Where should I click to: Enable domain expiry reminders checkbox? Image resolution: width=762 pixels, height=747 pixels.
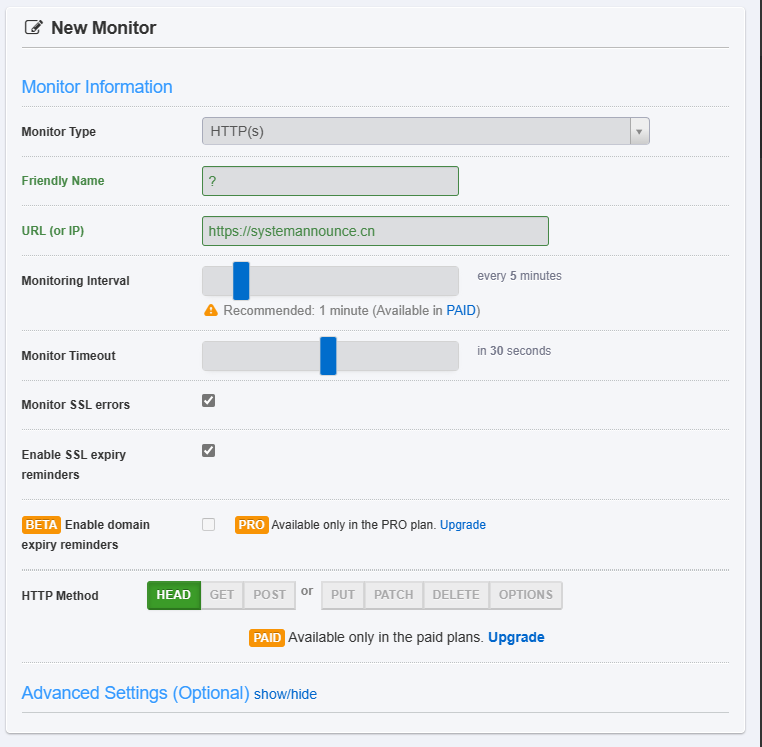point(208,524)
